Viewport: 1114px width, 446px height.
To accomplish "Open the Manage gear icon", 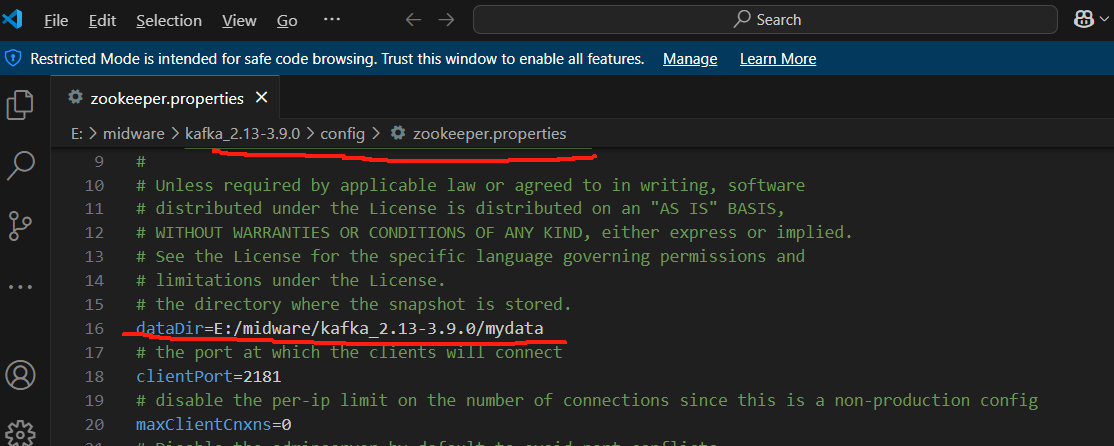I will [20, 433].
